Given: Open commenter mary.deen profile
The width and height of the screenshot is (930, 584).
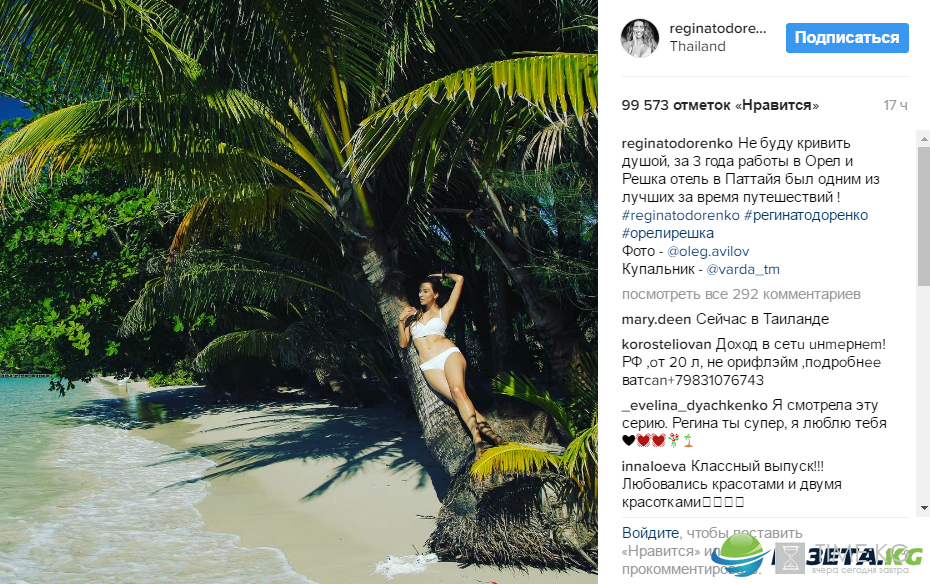Looking at the screenshot, I should pos(656,320).
